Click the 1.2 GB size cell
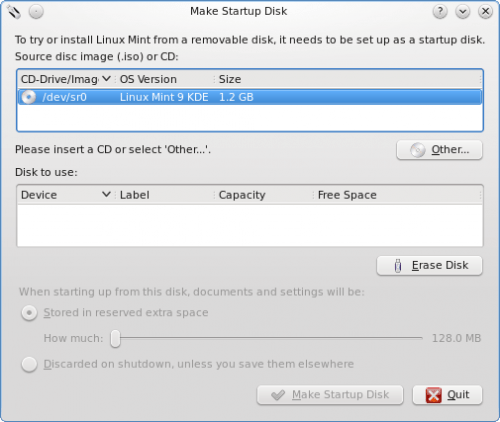The height and width of the screenshot is (422, 500). coord(236,97)
